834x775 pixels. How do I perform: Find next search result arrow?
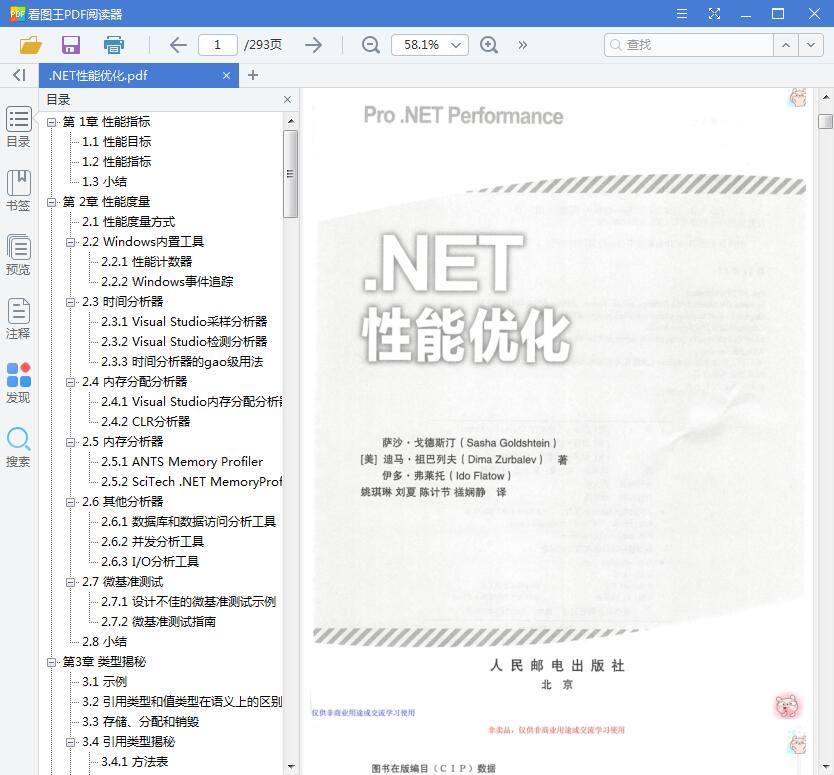811,45
